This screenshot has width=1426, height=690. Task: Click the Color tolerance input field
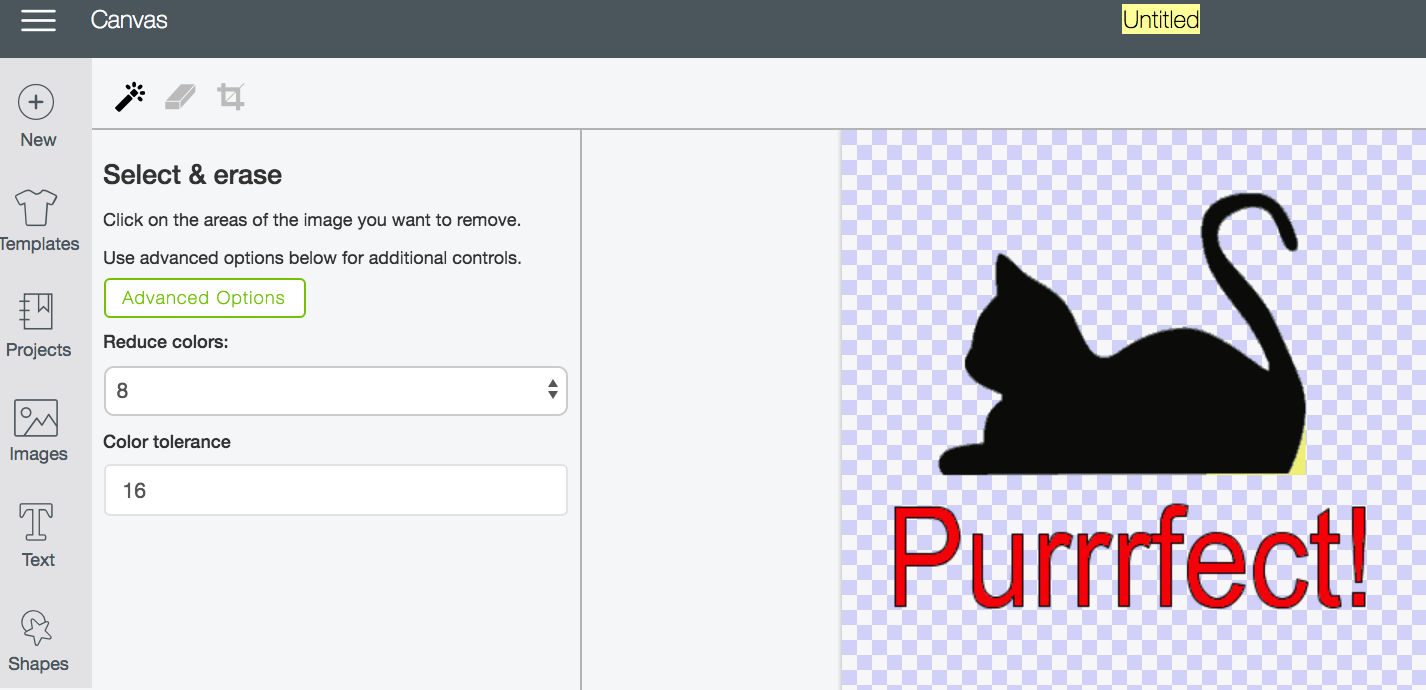tap(335, 490)
